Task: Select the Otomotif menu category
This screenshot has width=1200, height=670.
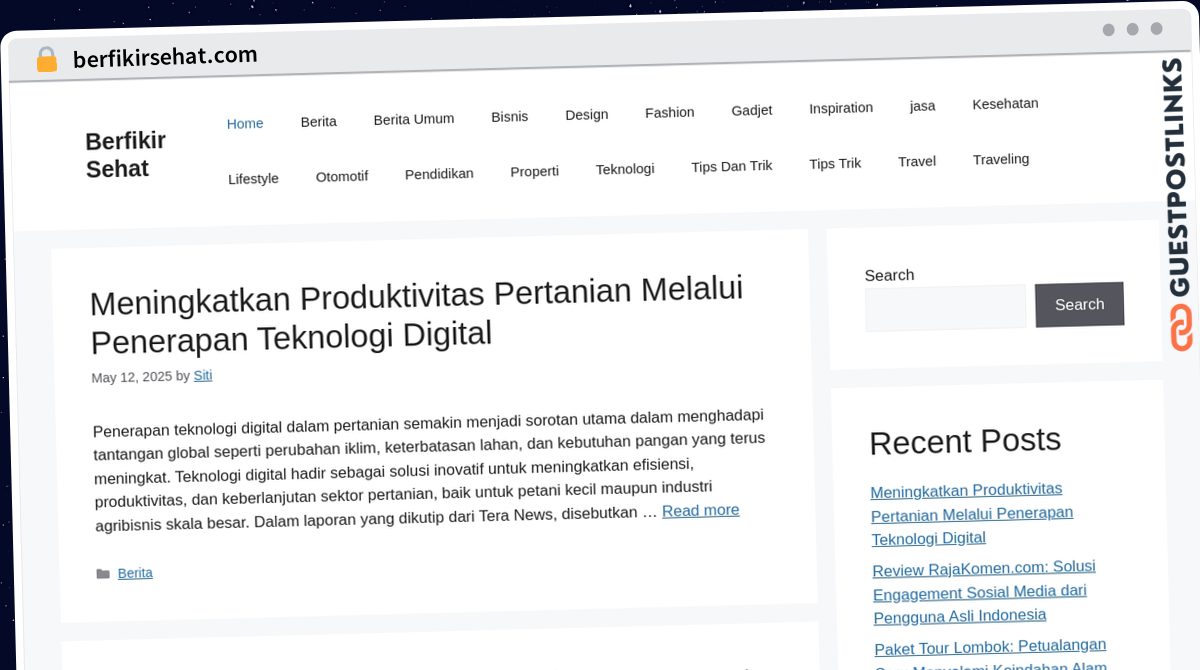Action: point(341,176)
